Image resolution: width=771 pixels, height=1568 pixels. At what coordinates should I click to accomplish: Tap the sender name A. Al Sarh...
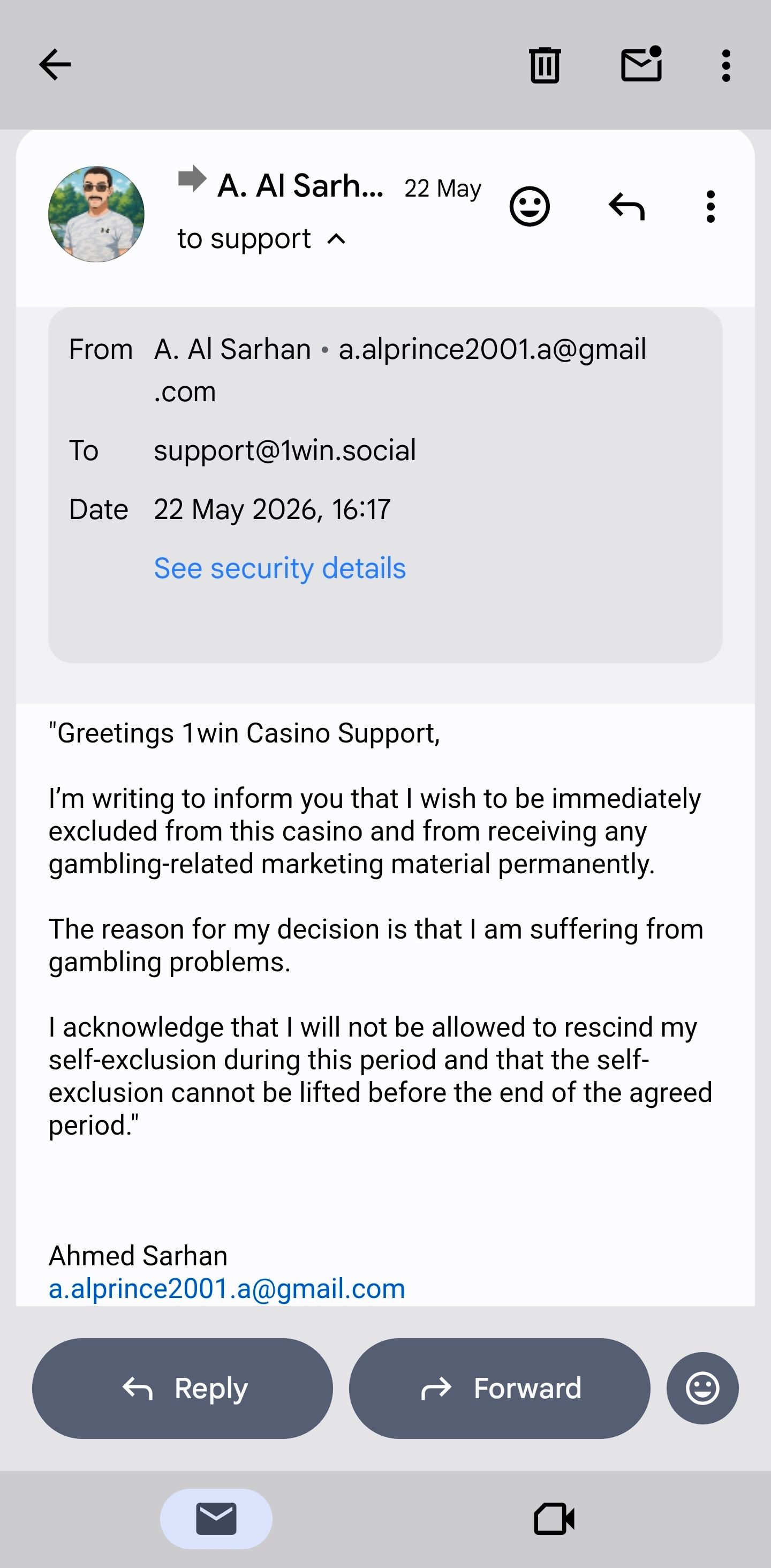[300, 186]
